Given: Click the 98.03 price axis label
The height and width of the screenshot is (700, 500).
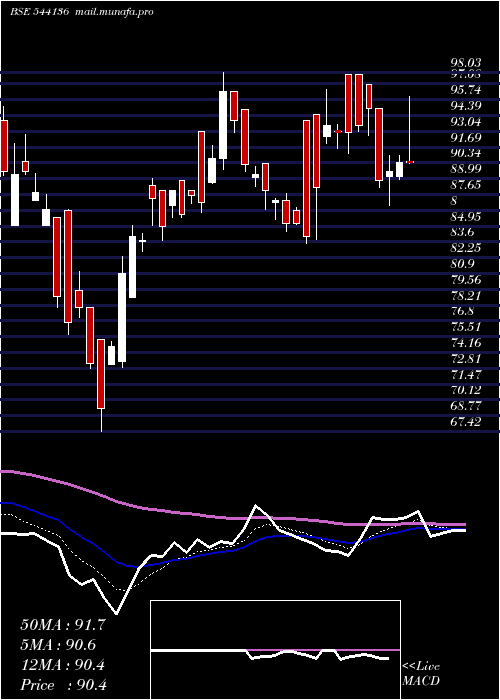Looking at the screenshot, I should [465, 64].
